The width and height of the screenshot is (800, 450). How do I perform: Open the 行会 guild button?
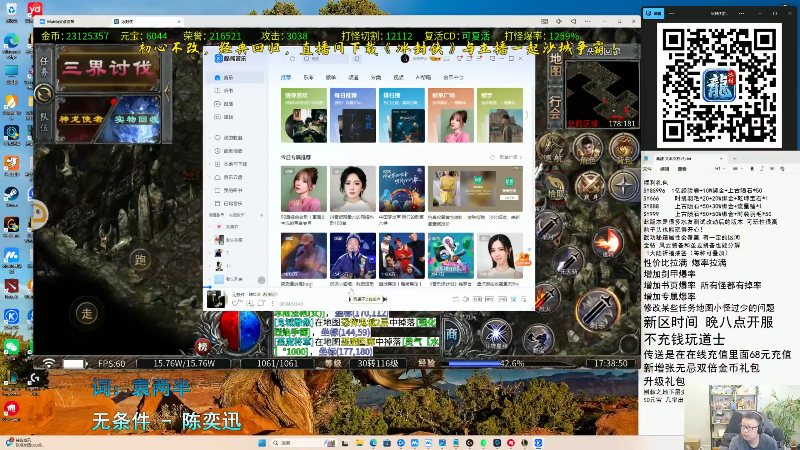(556, 109)
